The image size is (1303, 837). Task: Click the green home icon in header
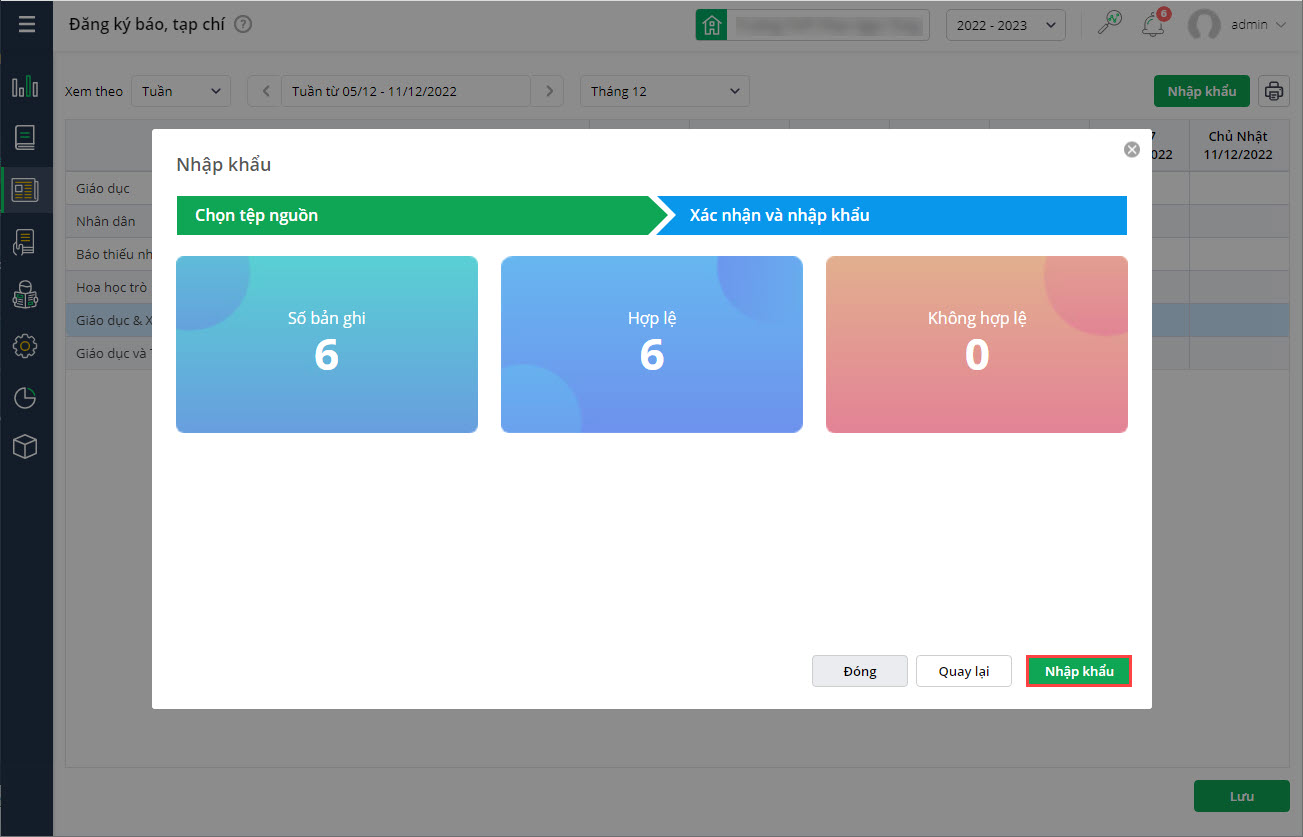(x=711, y=25)
